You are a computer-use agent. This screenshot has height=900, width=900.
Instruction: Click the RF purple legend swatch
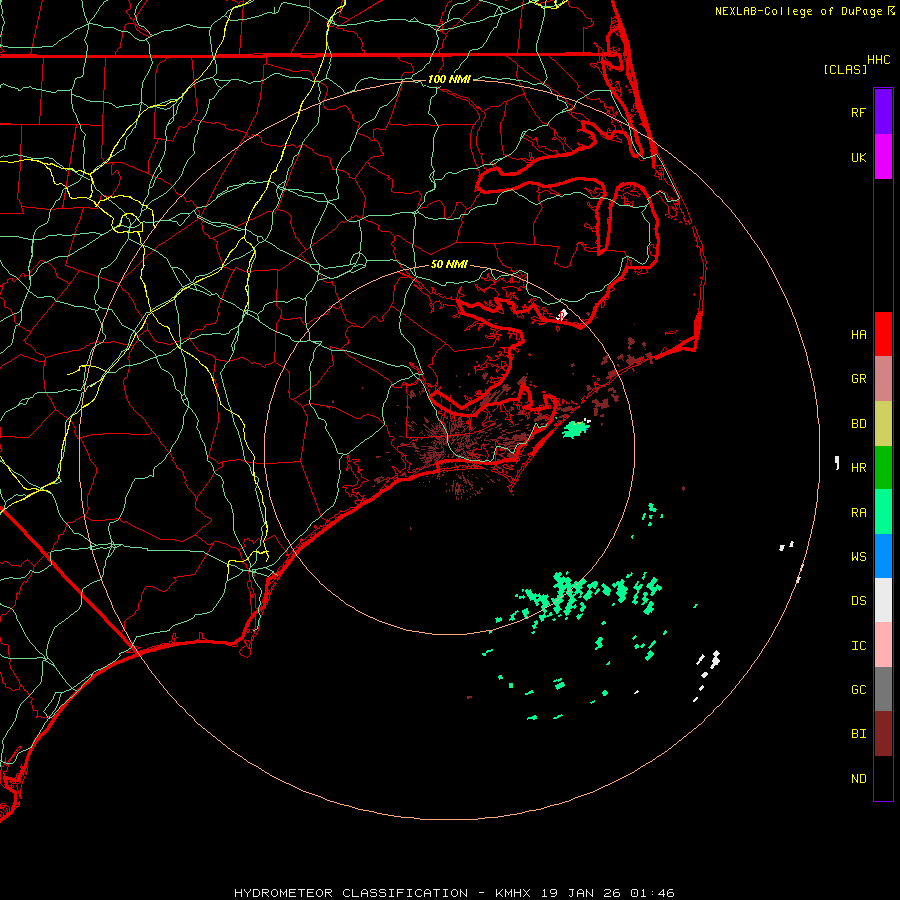883,111
